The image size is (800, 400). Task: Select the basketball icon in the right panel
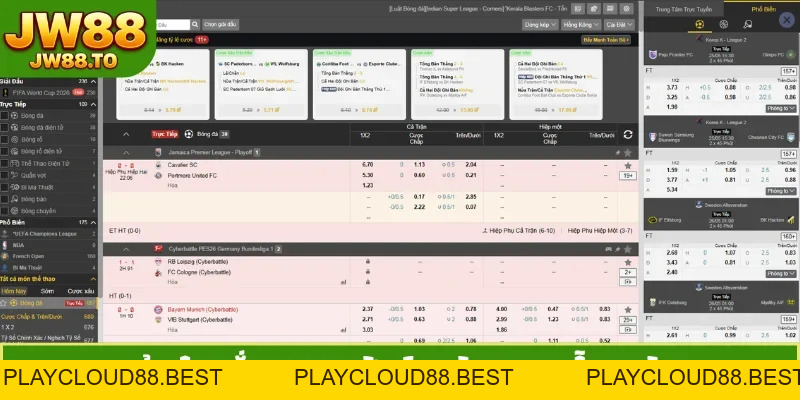pos(723,24)
